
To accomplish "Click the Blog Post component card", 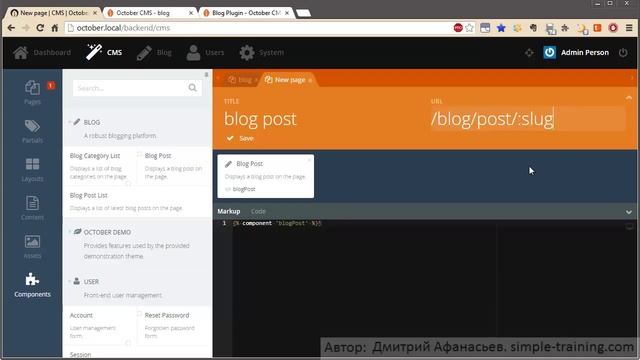I will pos(266,176).
